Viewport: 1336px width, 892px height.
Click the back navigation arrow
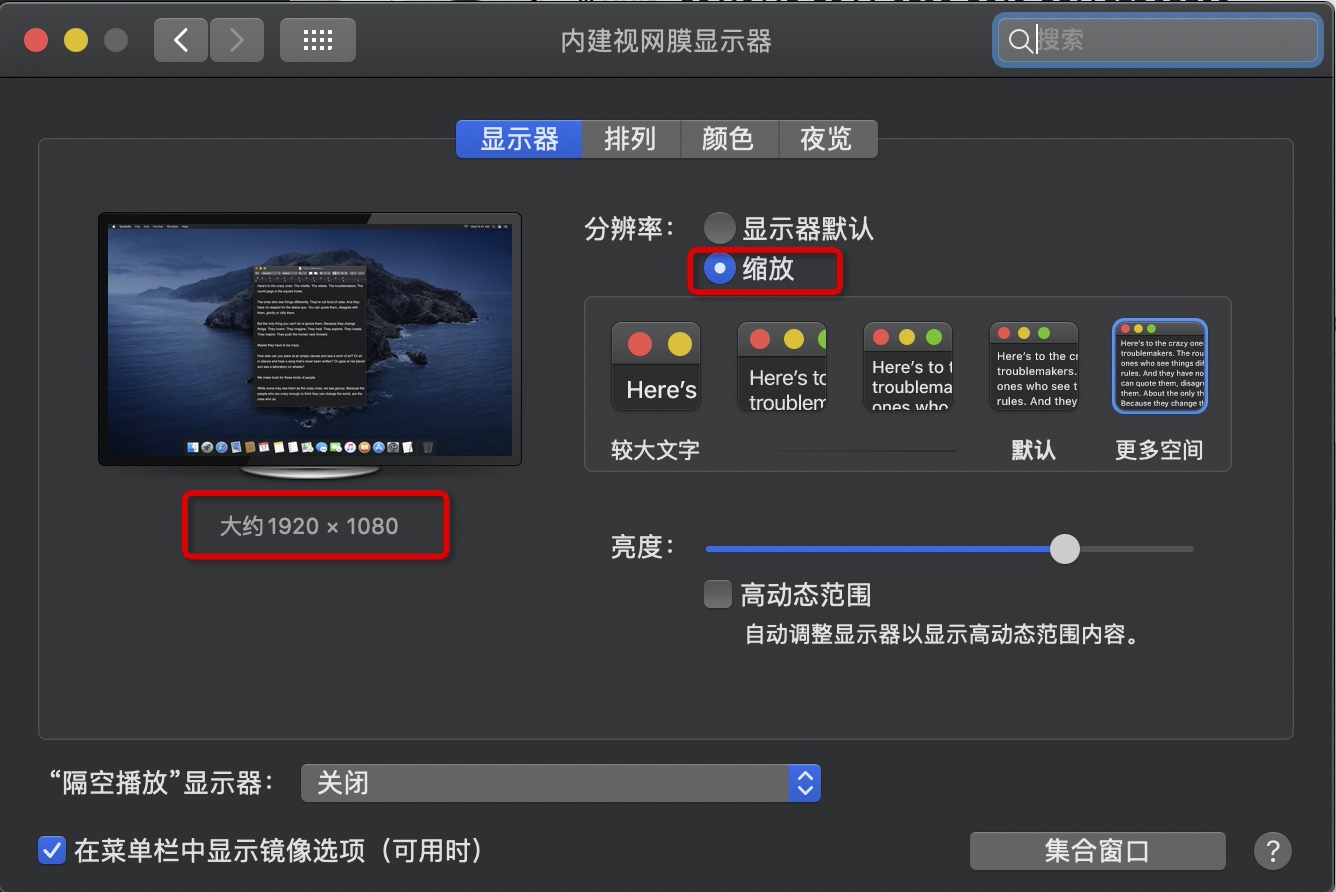pos(180,40)
